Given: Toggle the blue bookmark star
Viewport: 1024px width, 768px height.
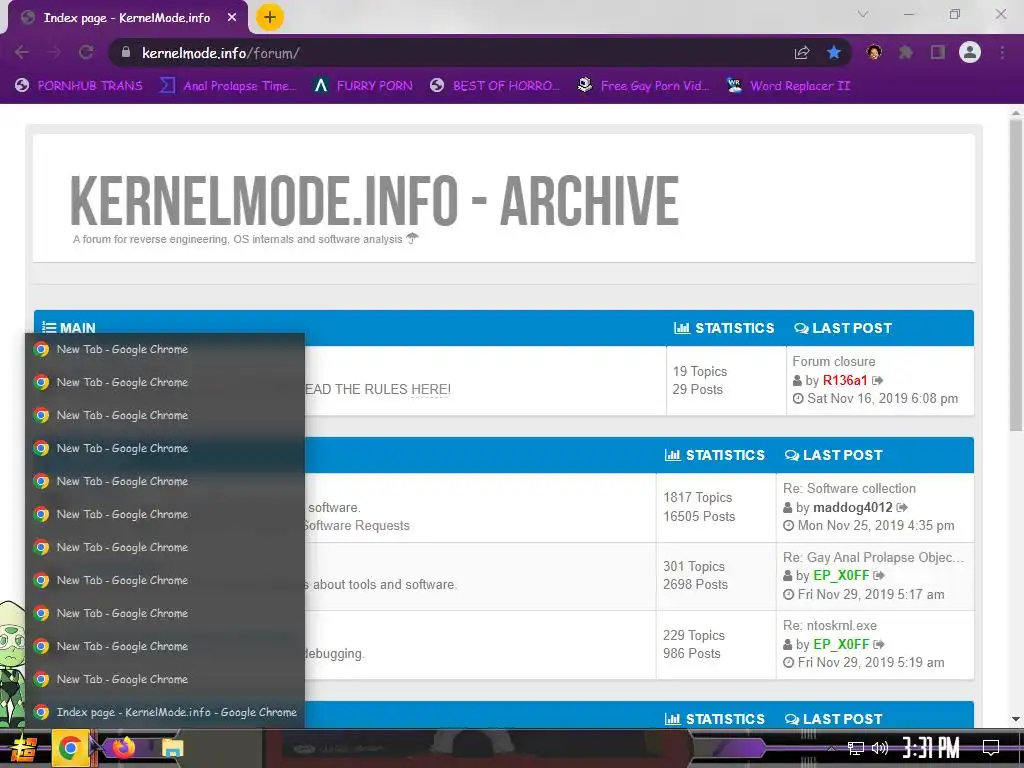Looking at the screenshot, I should click(834, 53).
